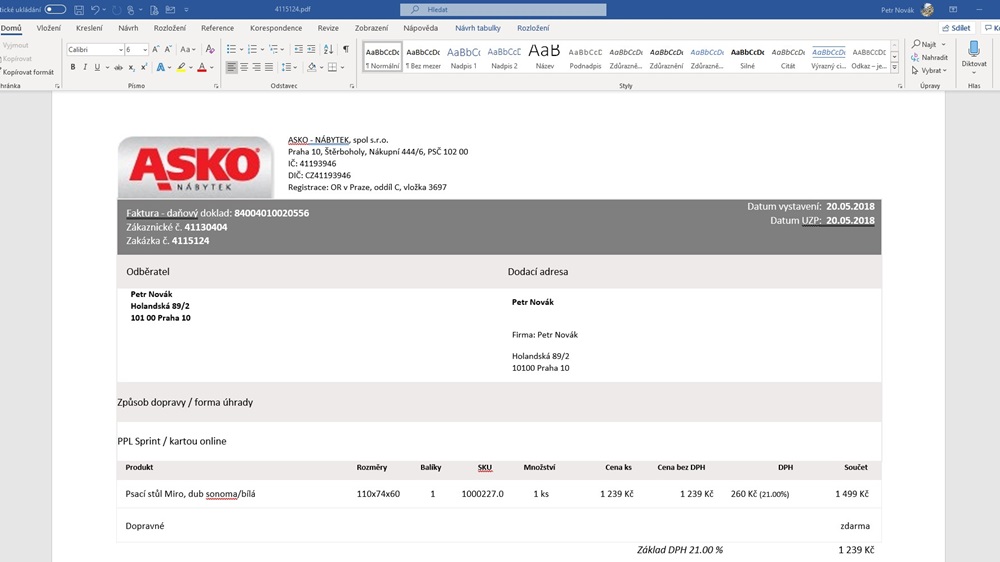Click the Borders icon
The image size is (1000, 562).
[x=332, y=67]
